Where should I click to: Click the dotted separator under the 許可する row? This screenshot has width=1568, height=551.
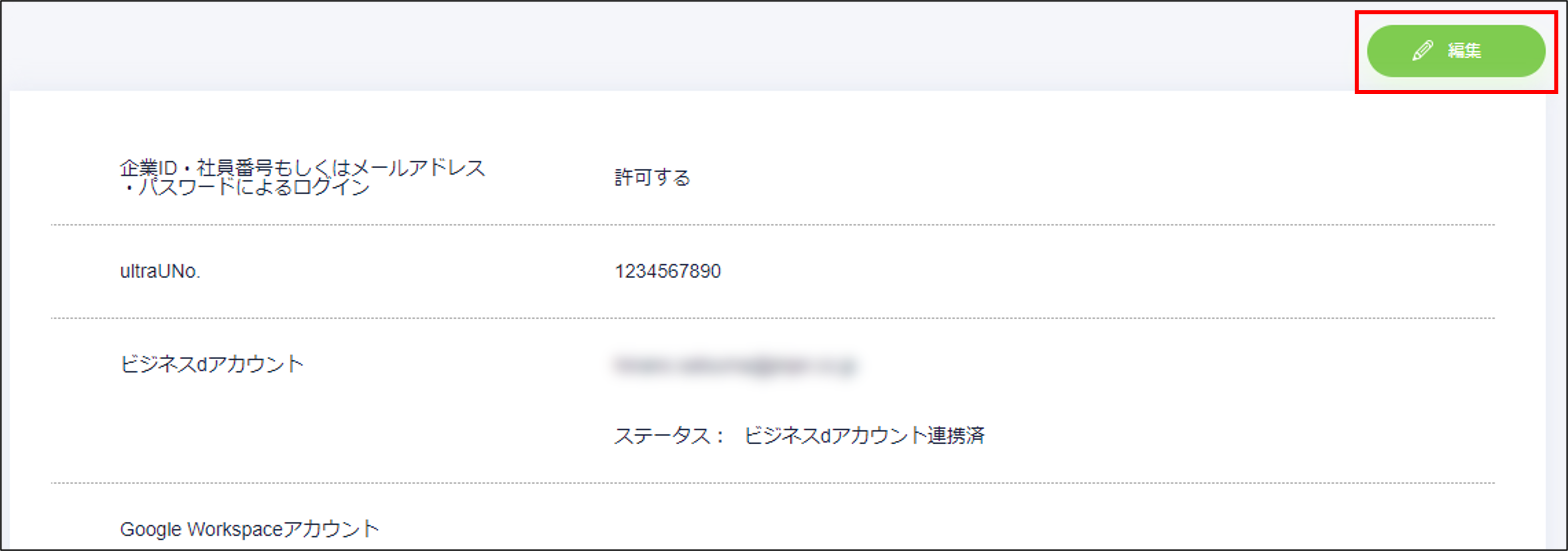pos(772,225)
